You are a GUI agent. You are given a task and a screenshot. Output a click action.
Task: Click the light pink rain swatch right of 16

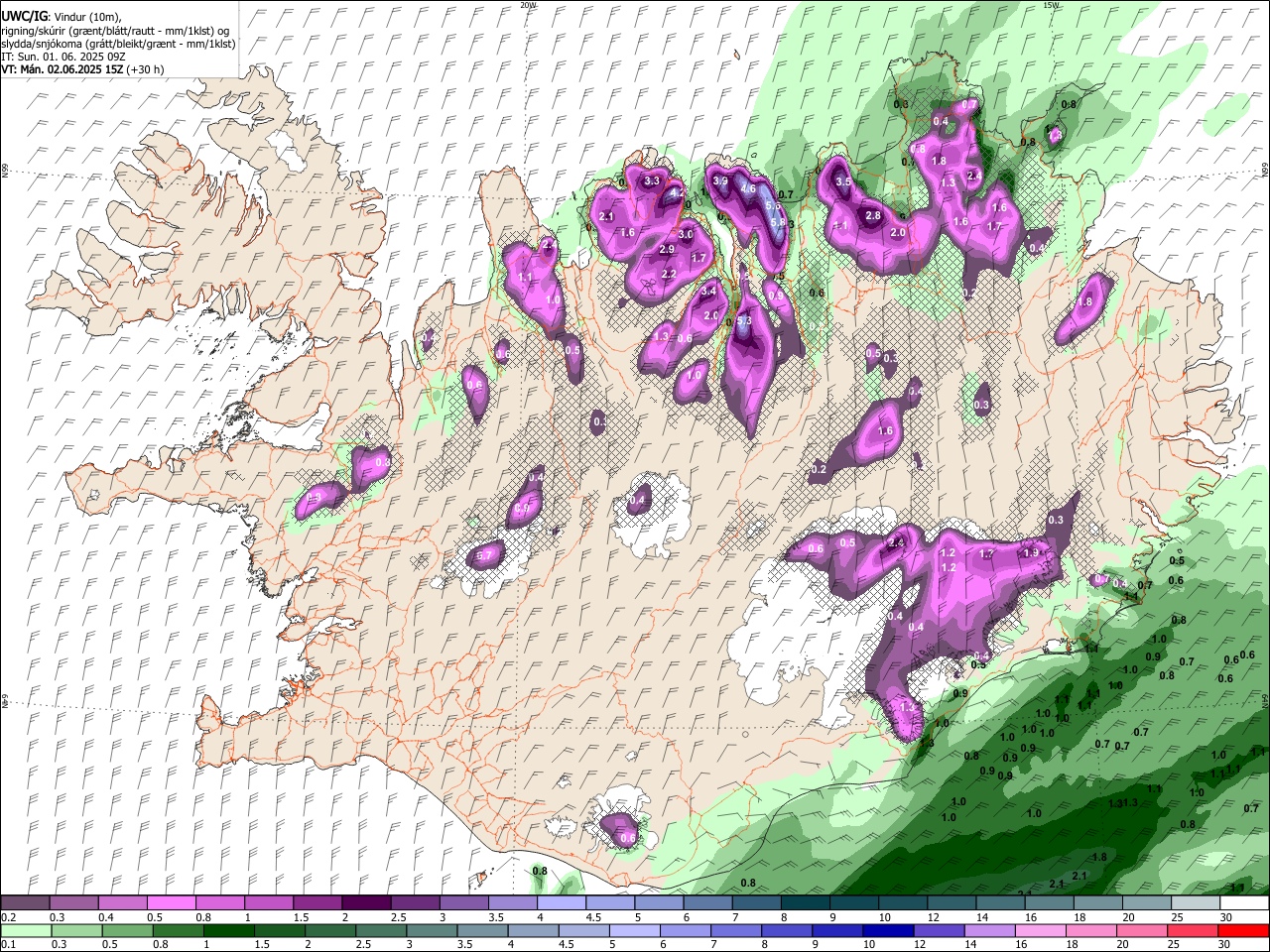pos(1040,931)
